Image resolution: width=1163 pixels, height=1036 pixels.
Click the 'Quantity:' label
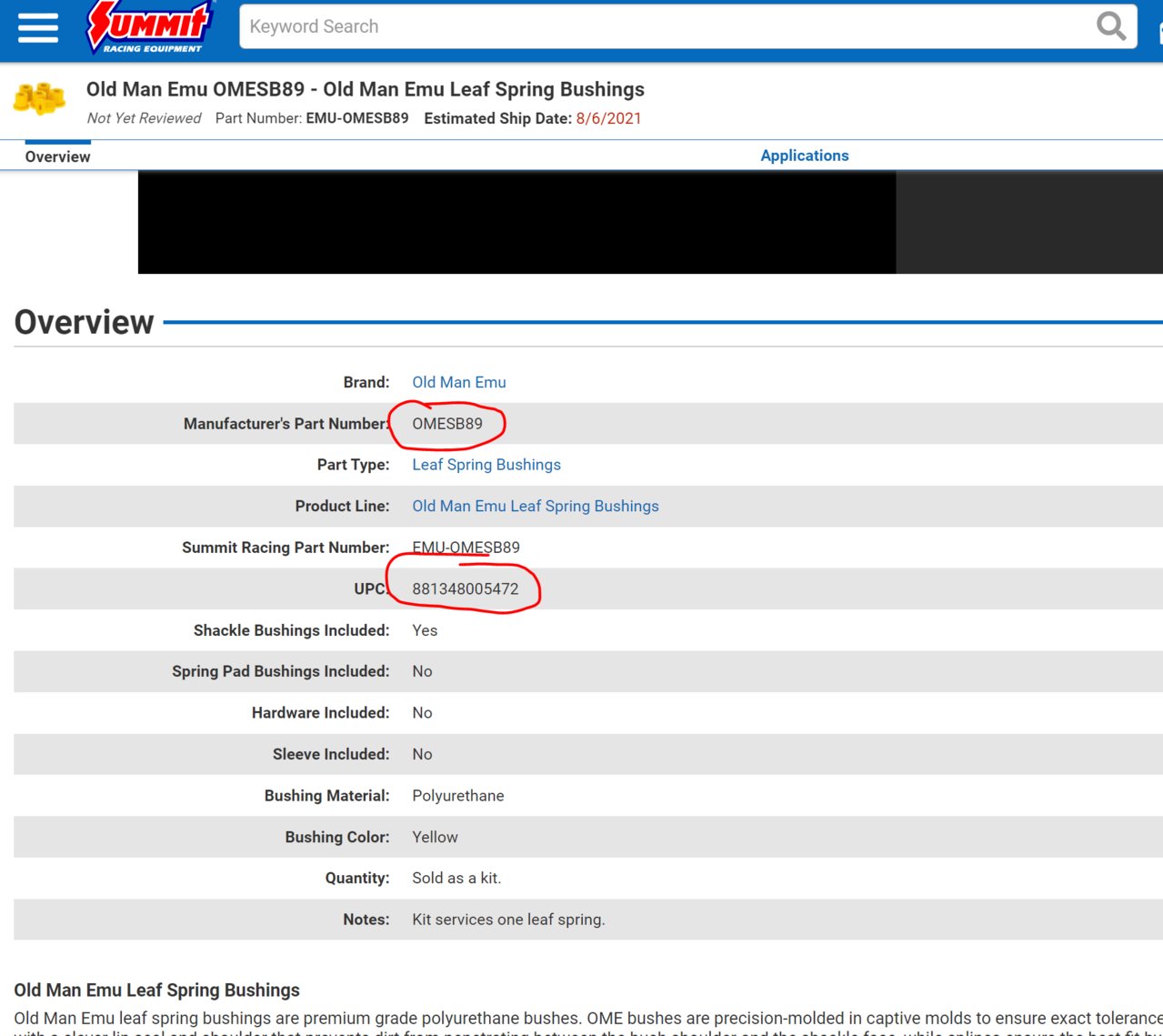tap(357, 878)
